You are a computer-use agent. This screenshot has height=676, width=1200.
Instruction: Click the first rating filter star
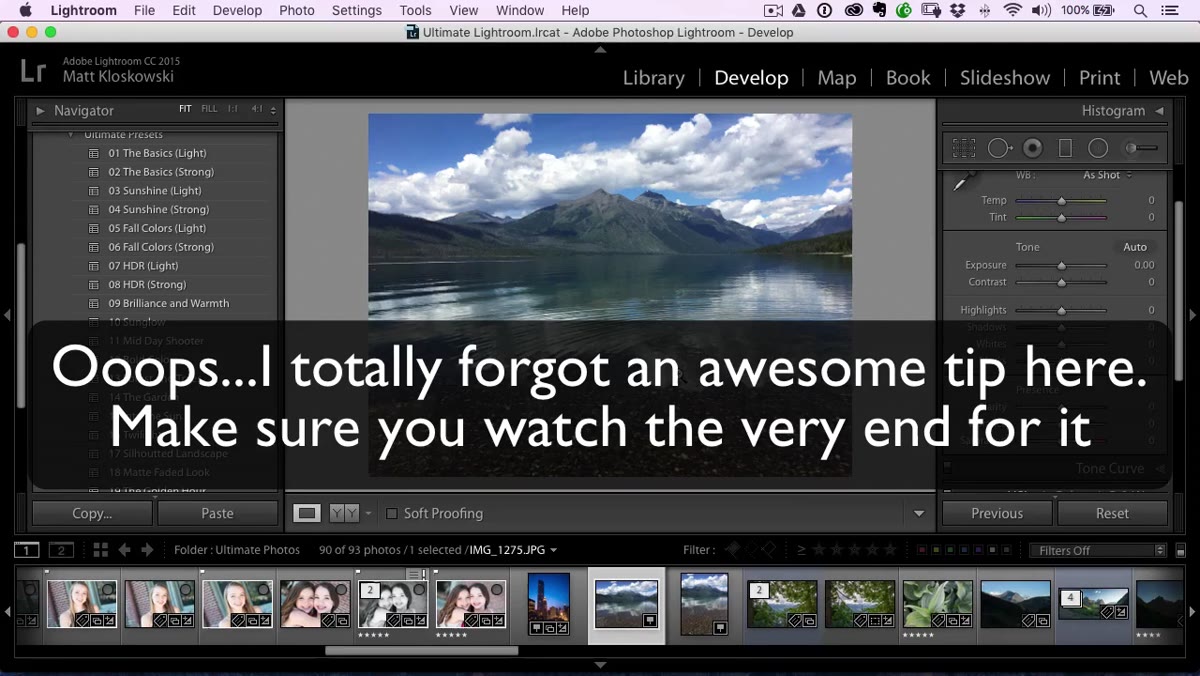[819, 550]
